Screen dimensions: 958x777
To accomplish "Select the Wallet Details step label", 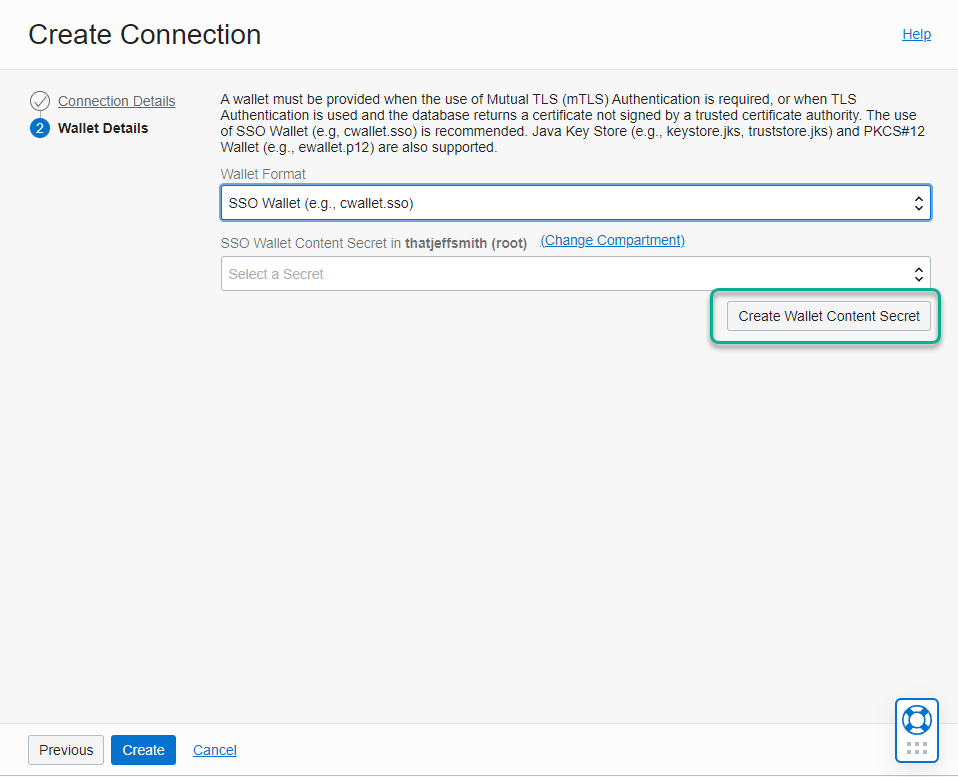I will pos(103,128).
